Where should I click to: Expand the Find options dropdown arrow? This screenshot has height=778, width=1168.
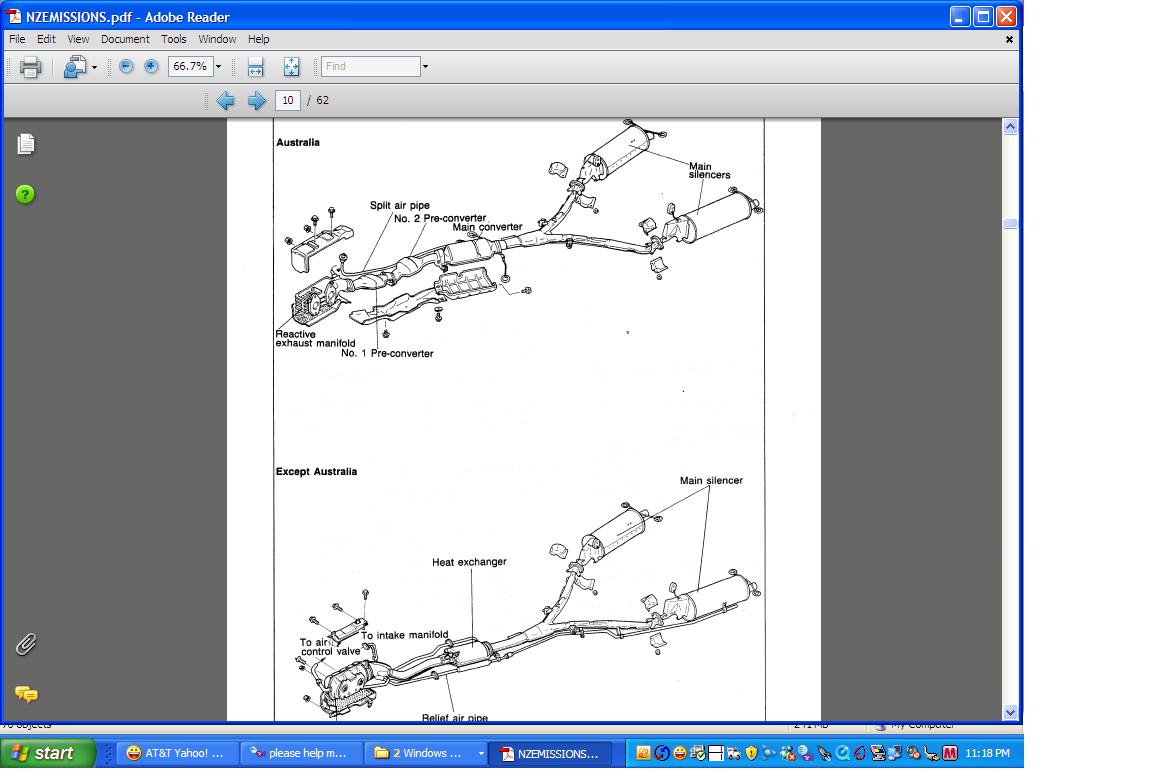tap(425, 67)
